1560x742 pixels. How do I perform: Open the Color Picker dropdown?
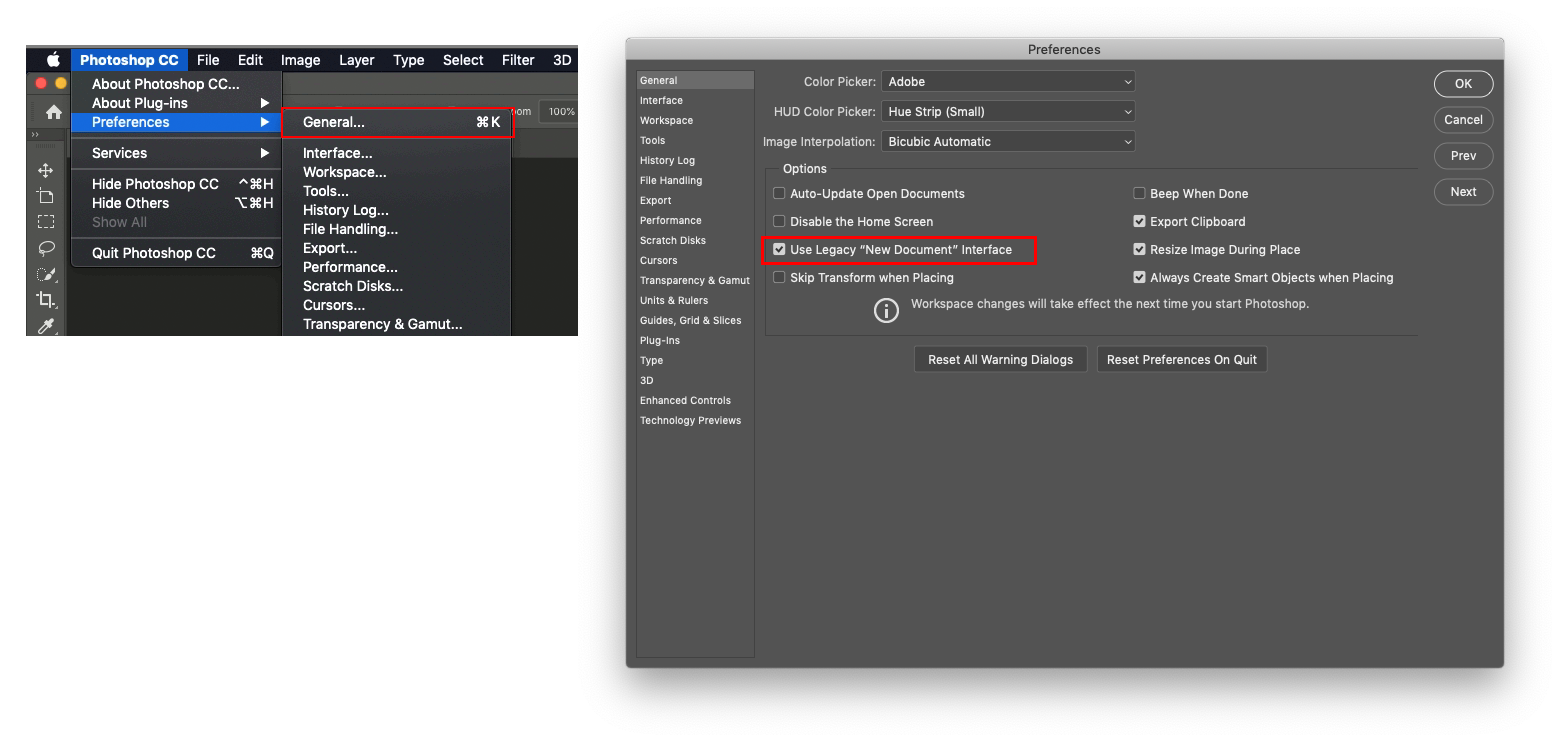pyautogui.click(x=1007, y=81)
